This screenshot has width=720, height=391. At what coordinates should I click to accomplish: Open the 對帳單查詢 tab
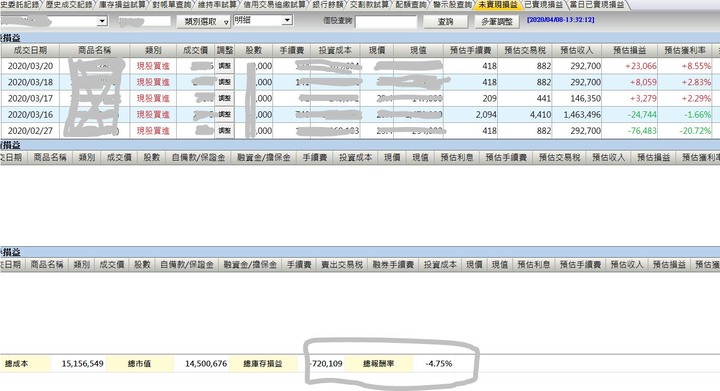point(171,5)
